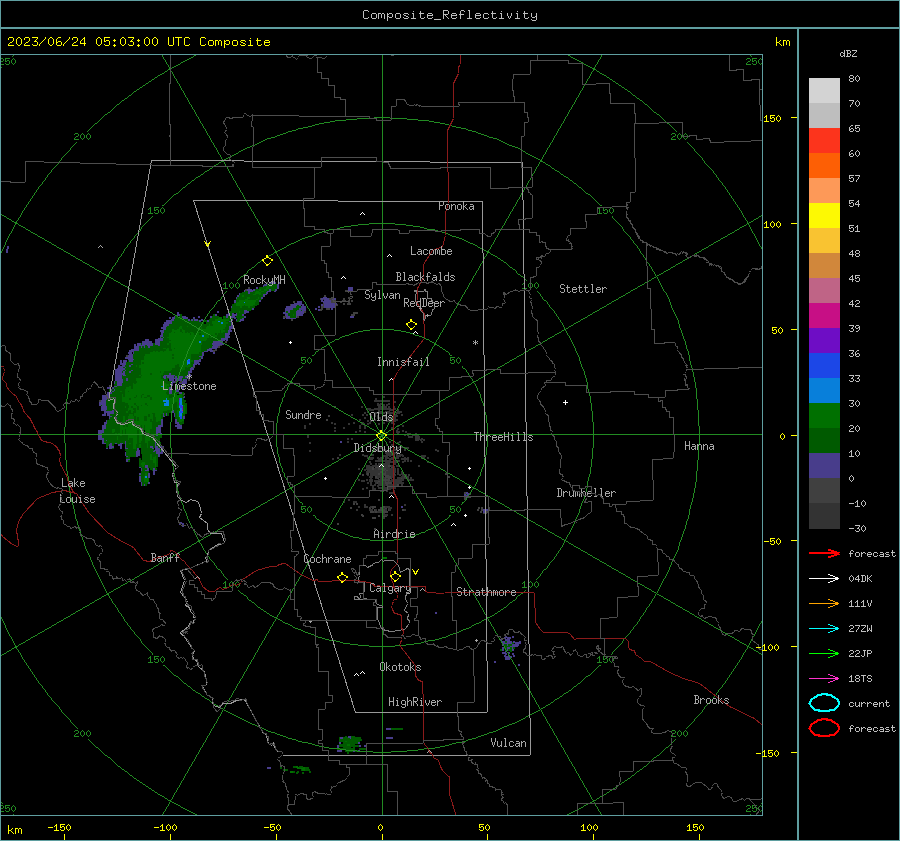Click the Drumheller town label
Viewport: 900px width, 841px height.
[586, 493]
